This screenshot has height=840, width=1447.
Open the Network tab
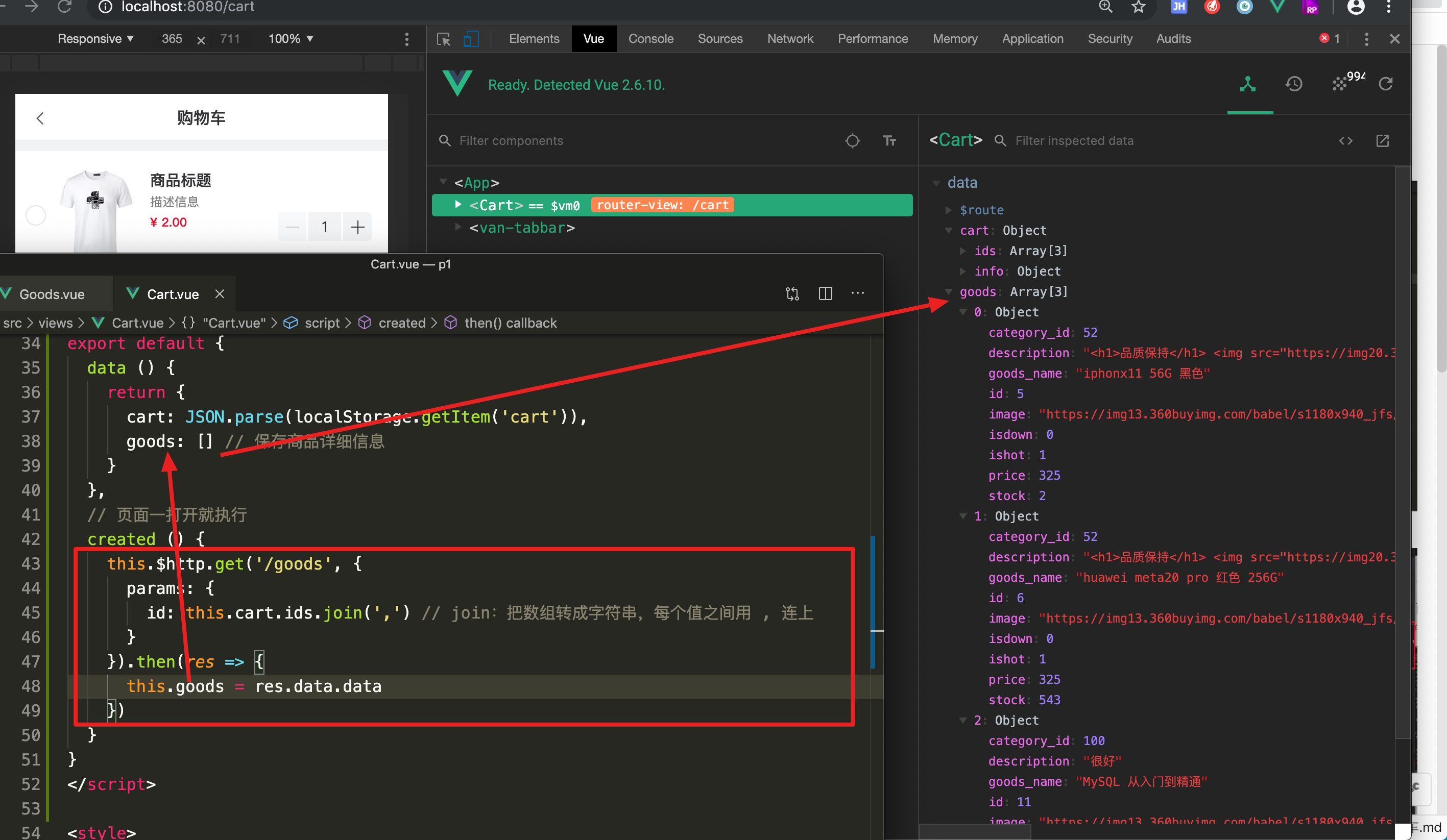(x=789, y=38)
